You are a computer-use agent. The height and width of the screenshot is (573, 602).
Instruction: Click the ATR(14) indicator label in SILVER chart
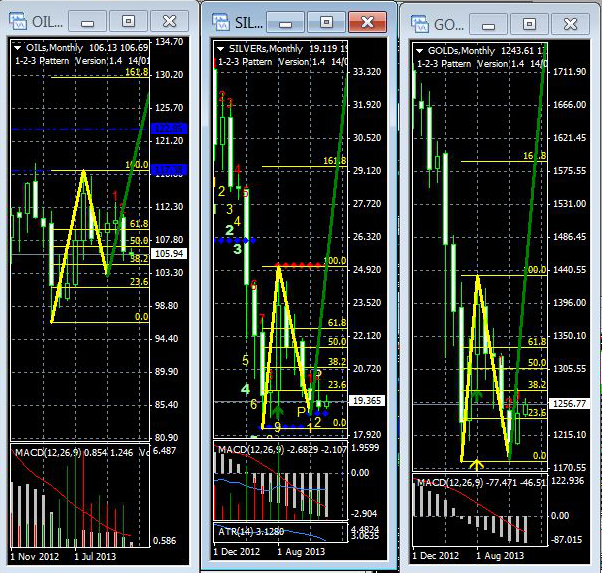236,532
